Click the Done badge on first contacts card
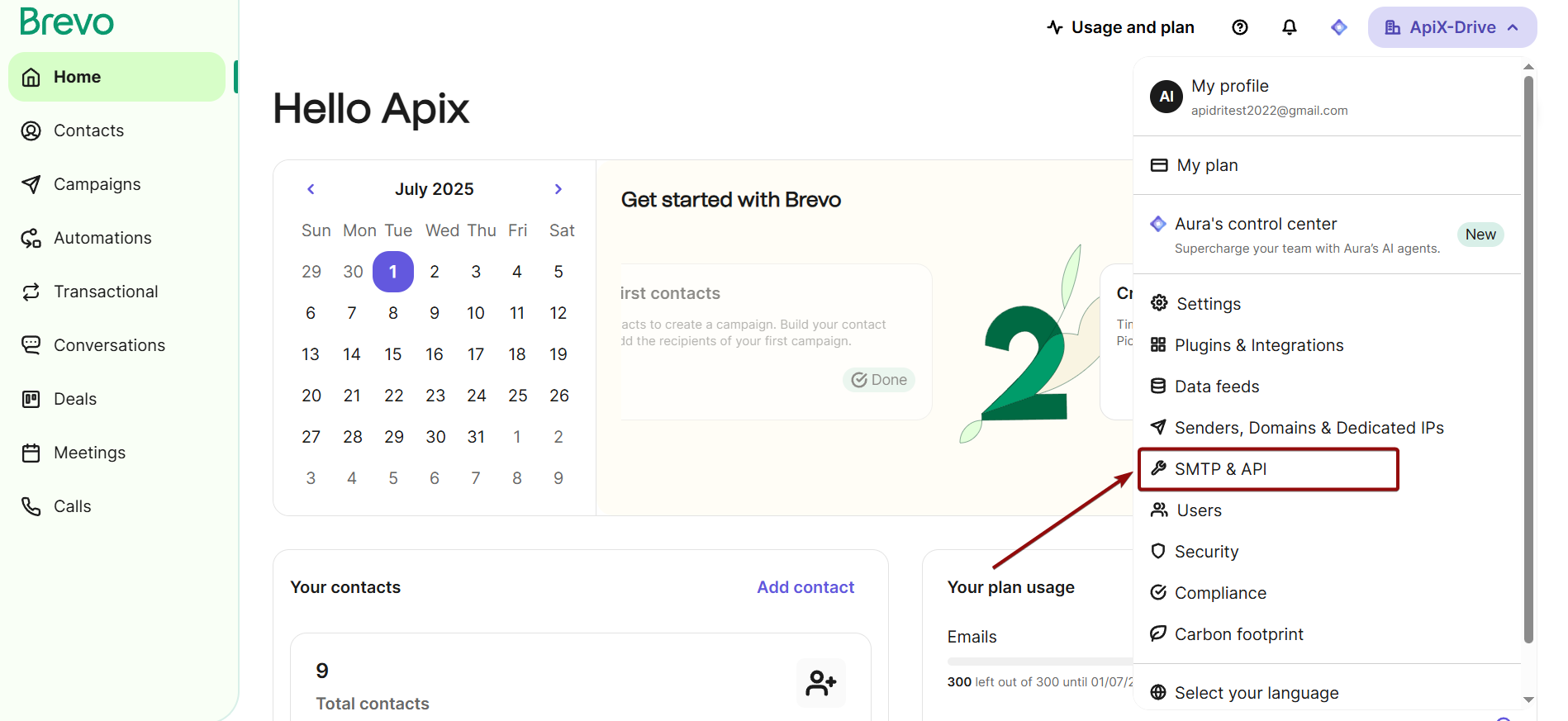Image resolution: width=1568 pixels, height=721 pixels. click(879, 380)
